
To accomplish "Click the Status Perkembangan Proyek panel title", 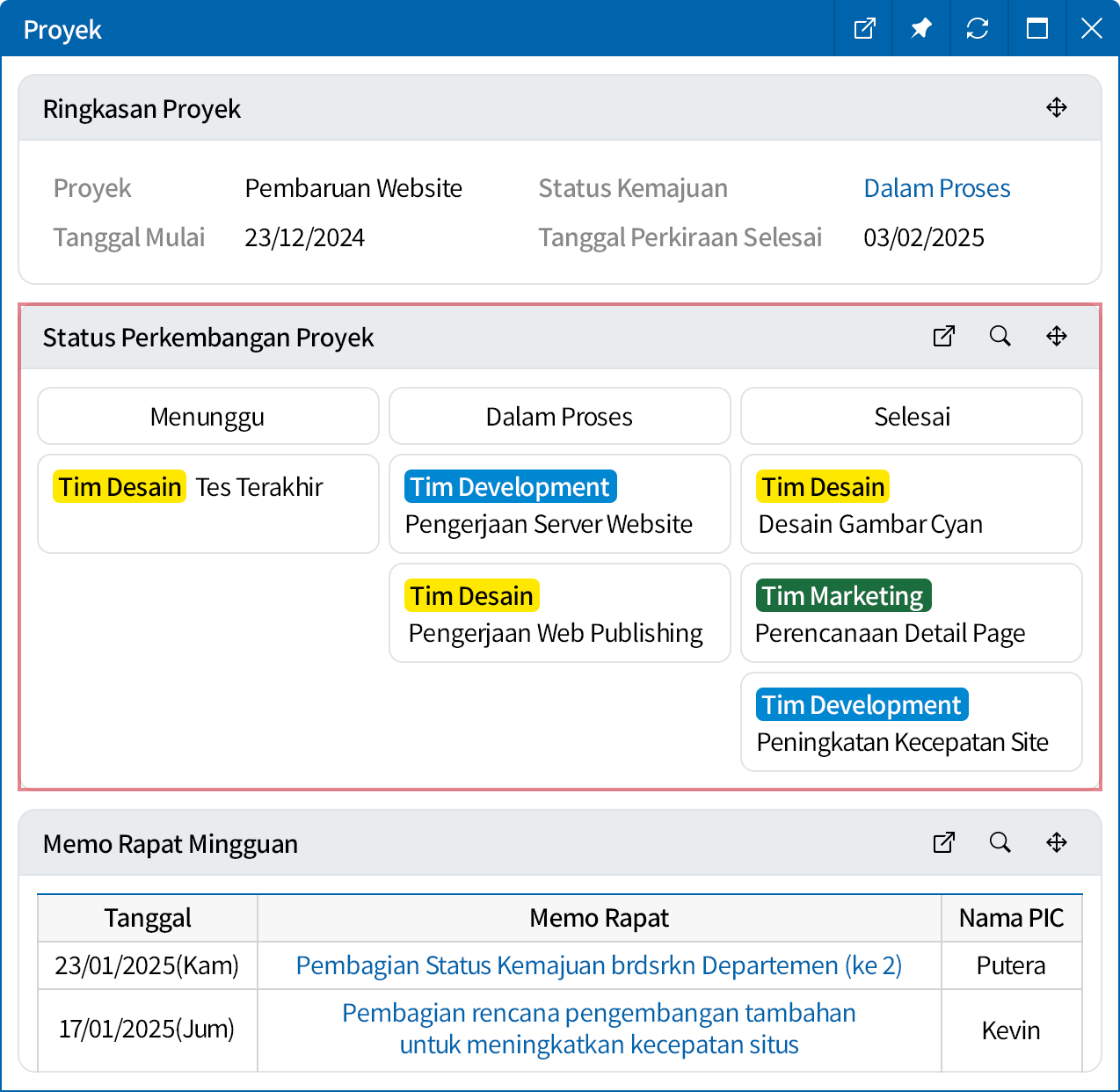I will pos(208,338).
